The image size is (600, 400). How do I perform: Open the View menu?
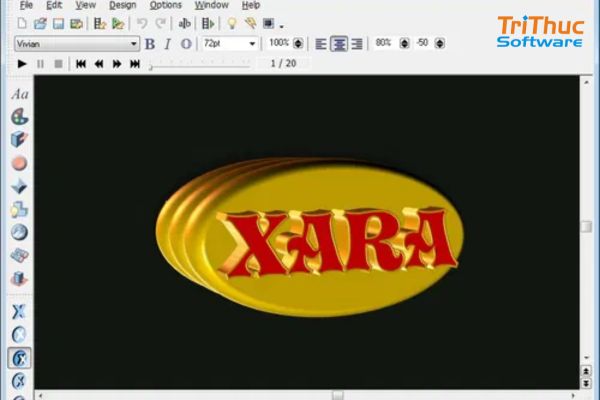[85, 5]
